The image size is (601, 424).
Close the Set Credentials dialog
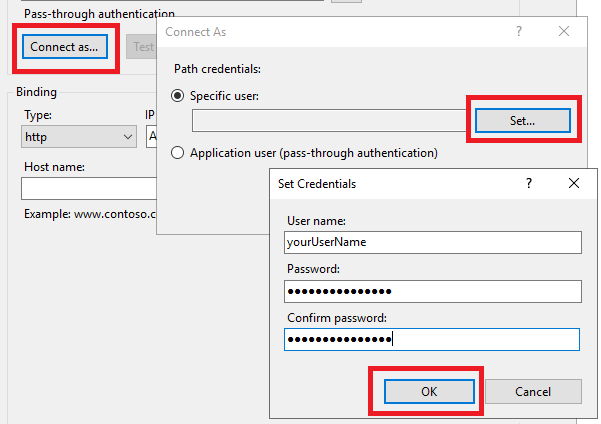pyautogui.click(x=573, y=184)
